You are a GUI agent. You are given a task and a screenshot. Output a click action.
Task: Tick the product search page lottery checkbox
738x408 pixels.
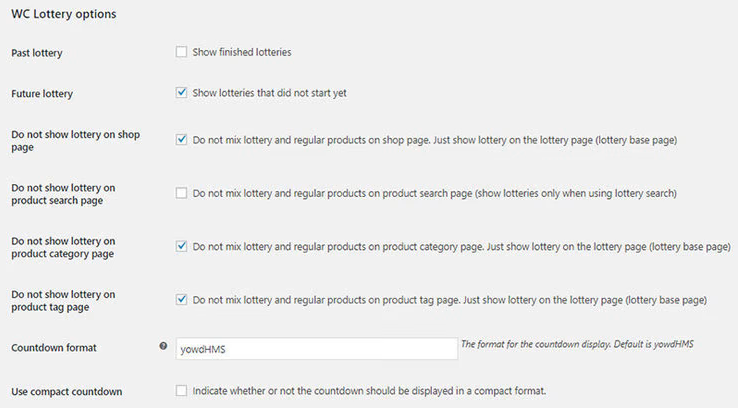point(181,193)
